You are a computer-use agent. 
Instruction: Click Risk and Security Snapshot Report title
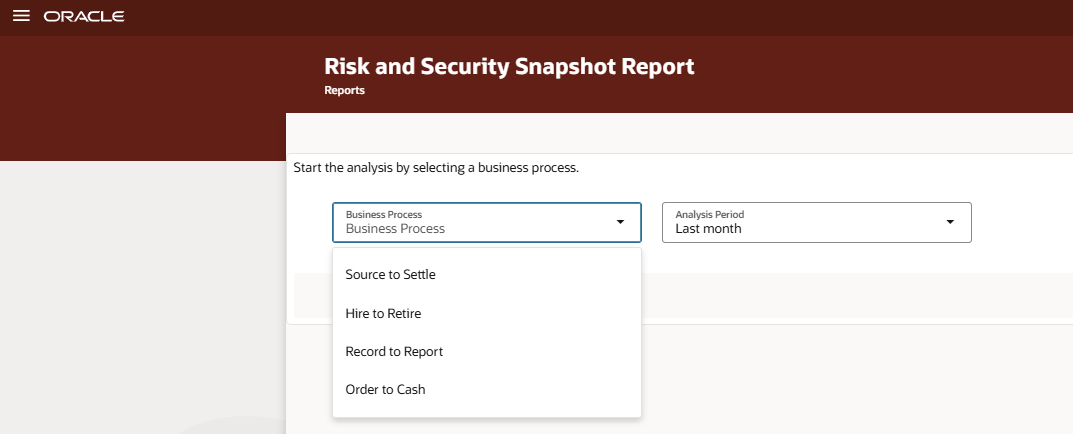[509, 66]
